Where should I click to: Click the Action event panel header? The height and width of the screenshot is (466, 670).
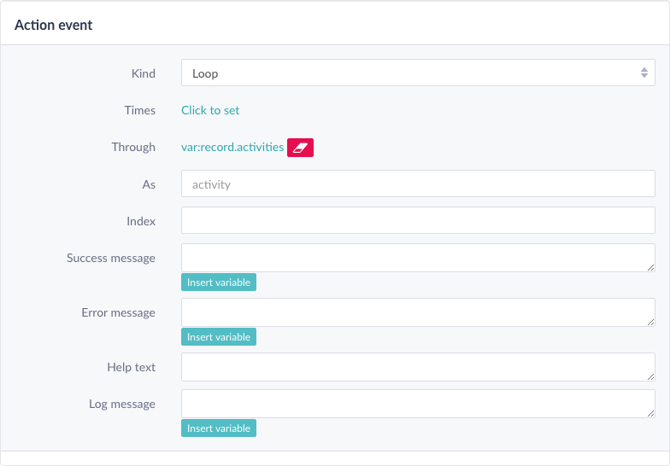click(x=335, y=25)
